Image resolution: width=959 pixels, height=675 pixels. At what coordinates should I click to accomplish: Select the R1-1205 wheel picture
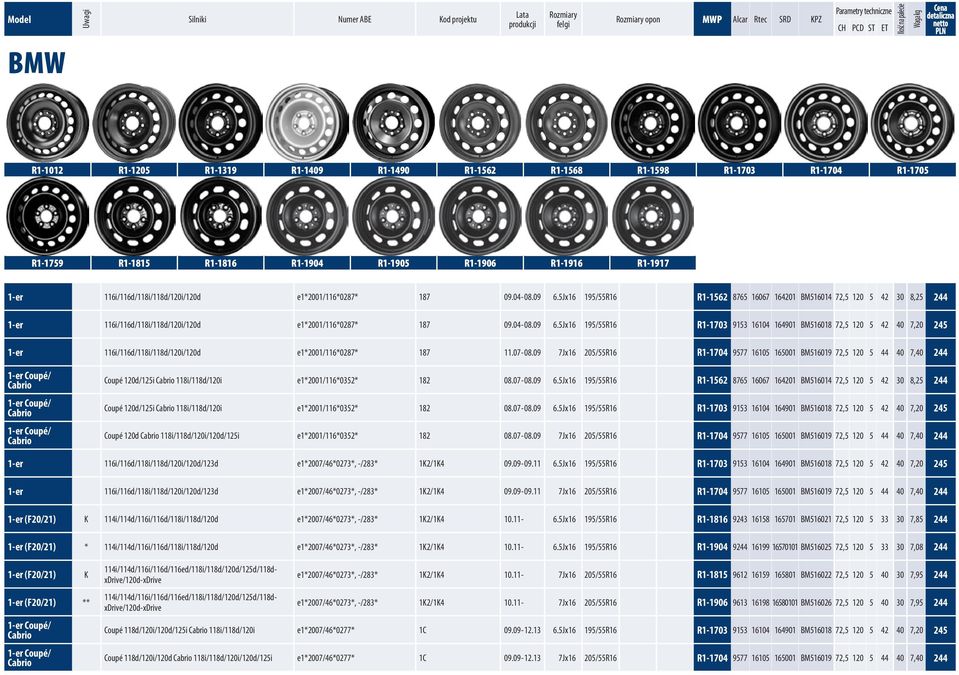[x=134, y=122]
